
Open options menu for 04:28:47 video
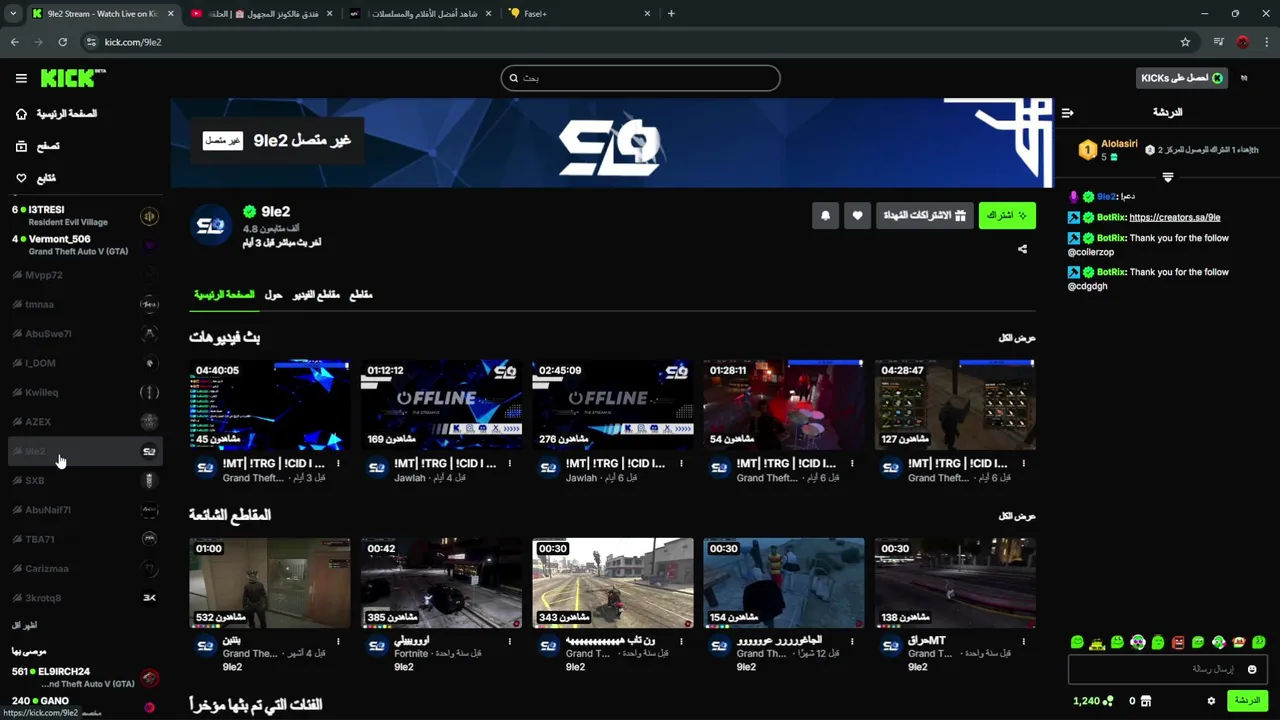coord(1023,464)
